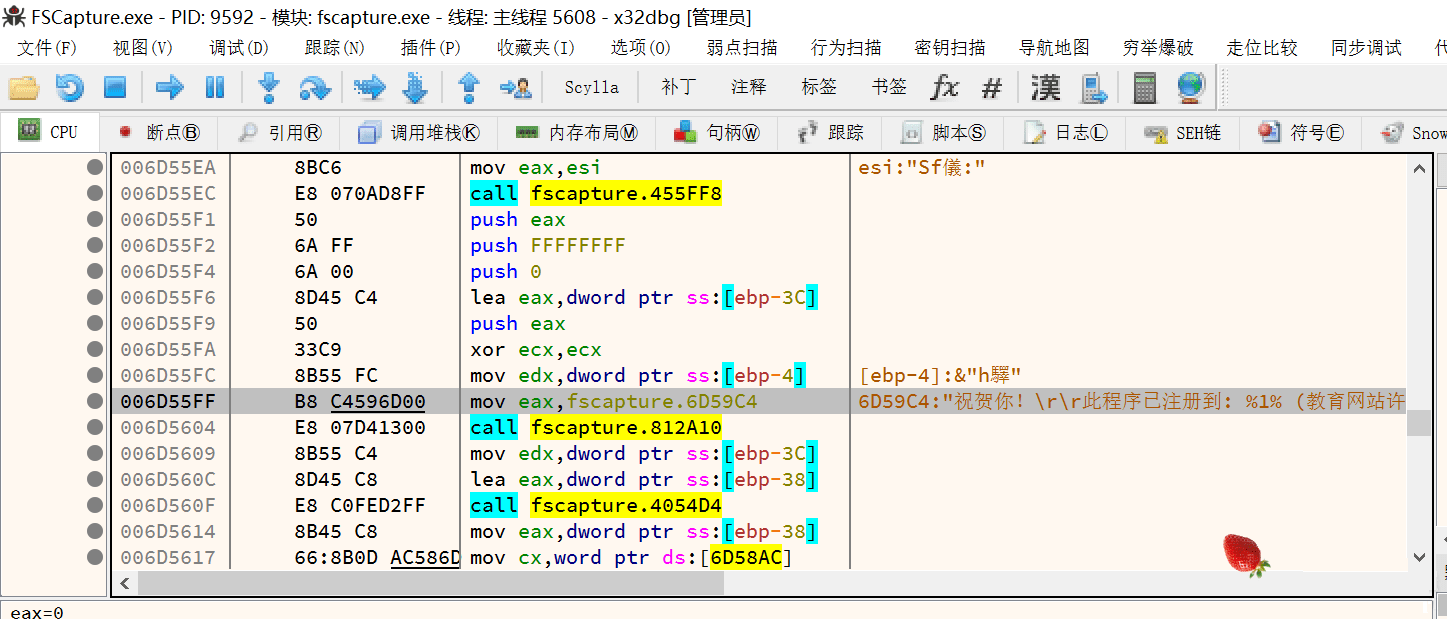
Task: Click the esi:"Sf儀:" comment
Action: pyautogui.click(x=923, y=167)
